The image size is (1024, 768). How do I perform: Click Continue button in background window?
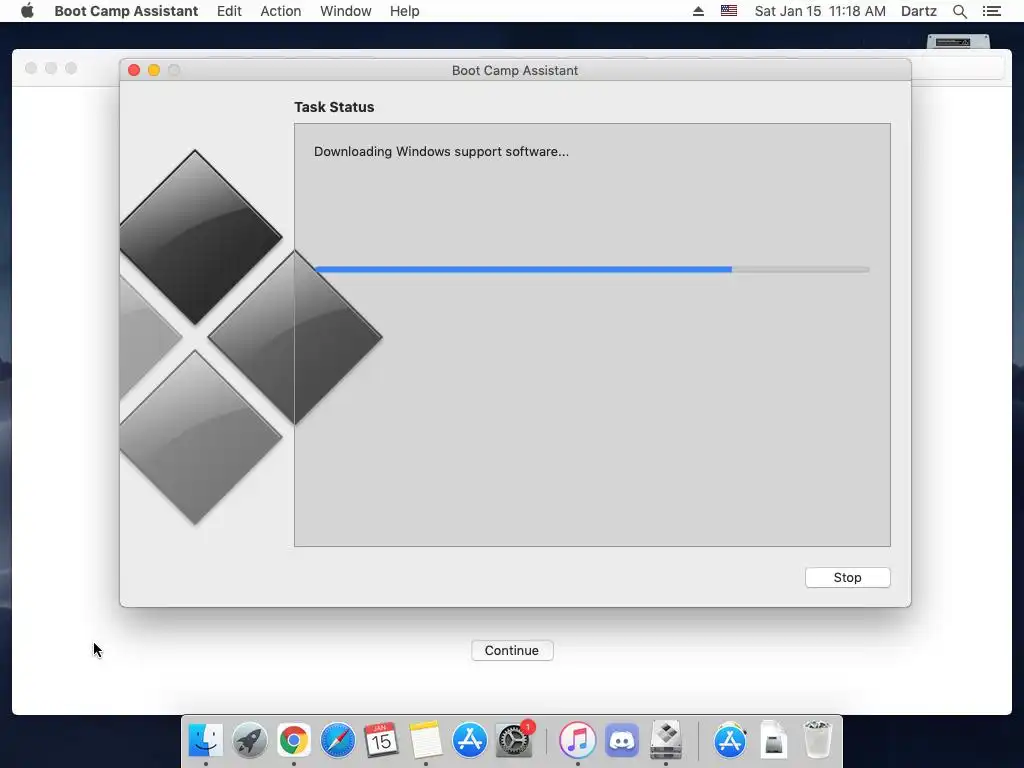512,650
